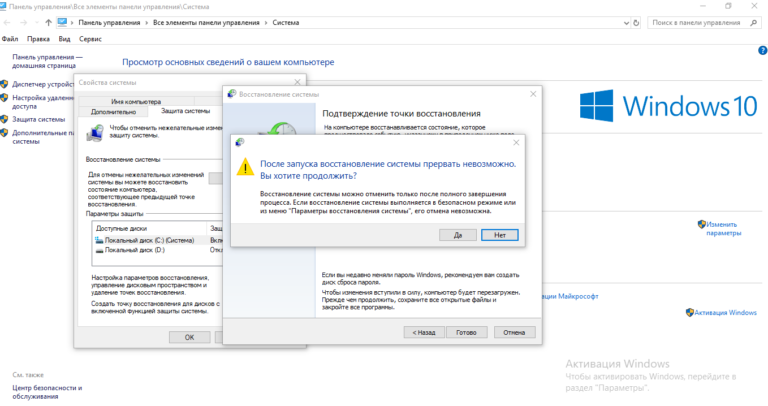Viewport: 768px width, 406px height.
Task: Open the Файл menu
Action: point(10,38)
